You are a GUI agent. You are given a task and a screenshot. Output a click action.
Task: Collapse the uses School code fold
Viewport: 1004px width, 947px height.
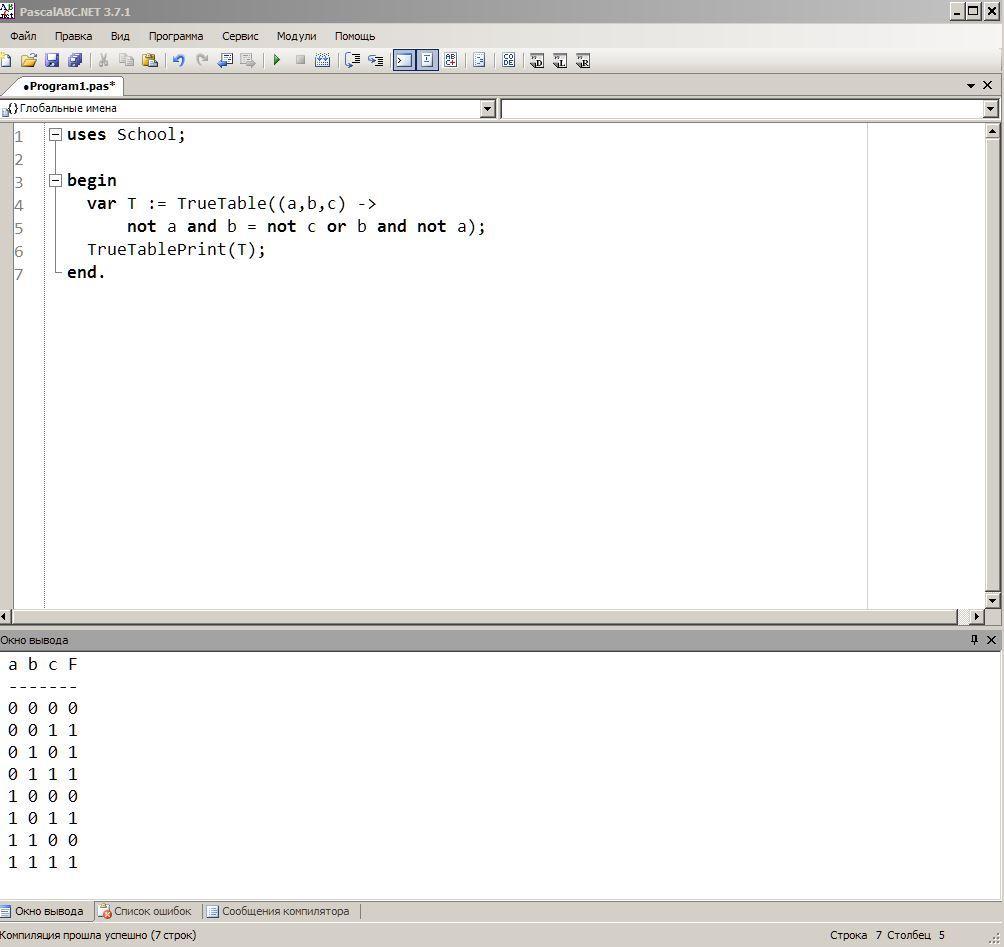click(56, 134)
